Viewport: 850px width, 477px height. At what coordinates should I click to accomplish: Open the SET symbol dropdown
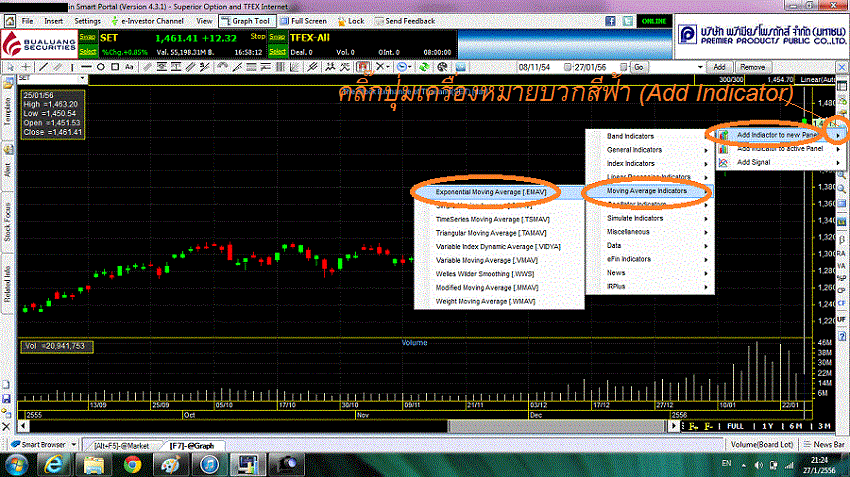point(82,79)
